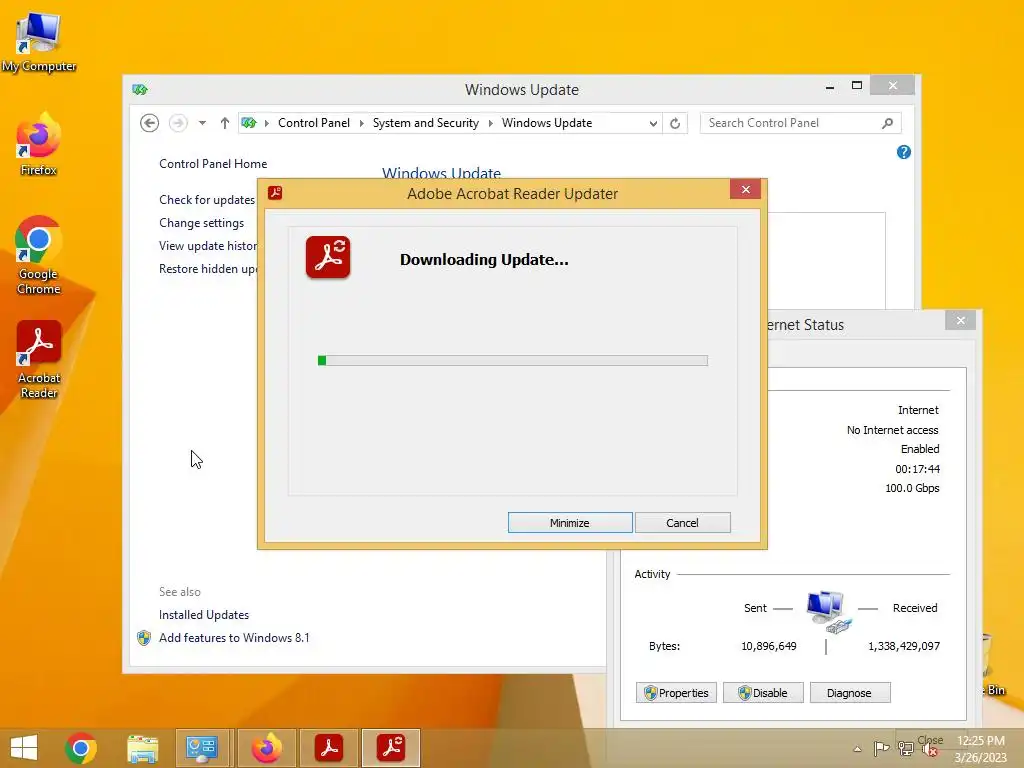The image size is (1024, 768).
Task: Open Action Center flag in system tray
Action: pos(881,748)
